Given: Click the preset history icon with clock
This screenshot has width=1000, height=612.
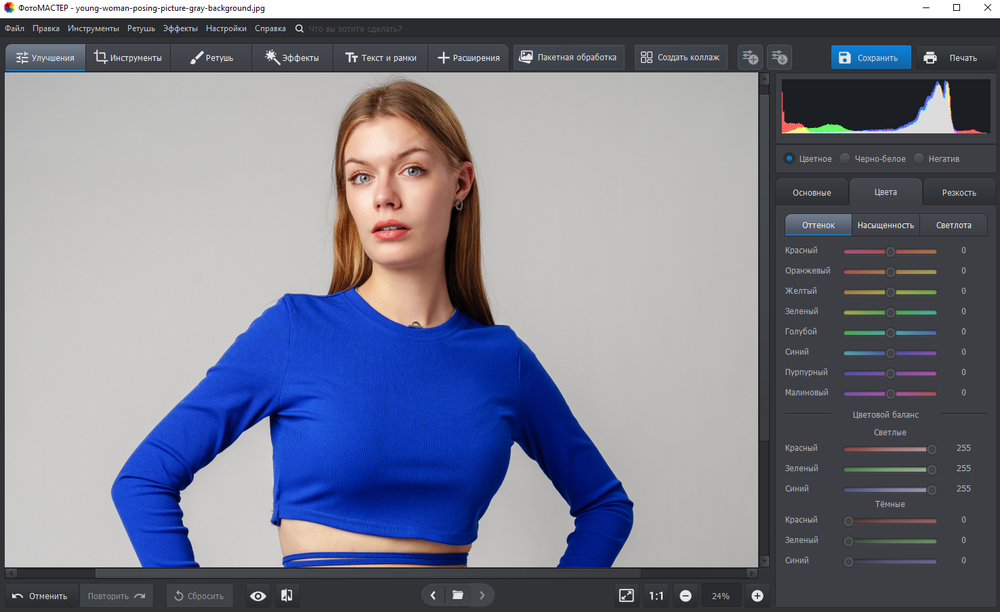Looking at the screenshot, I should 779,57.
